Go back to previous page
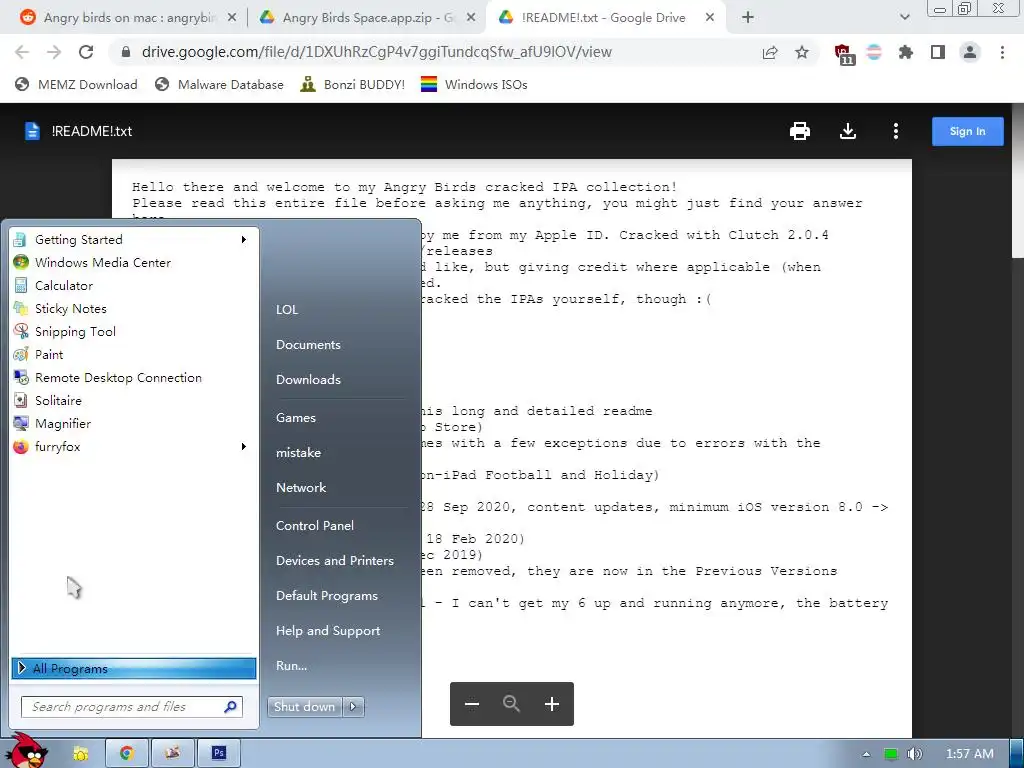Screen dimensions: 1024x768 [22, 52]
